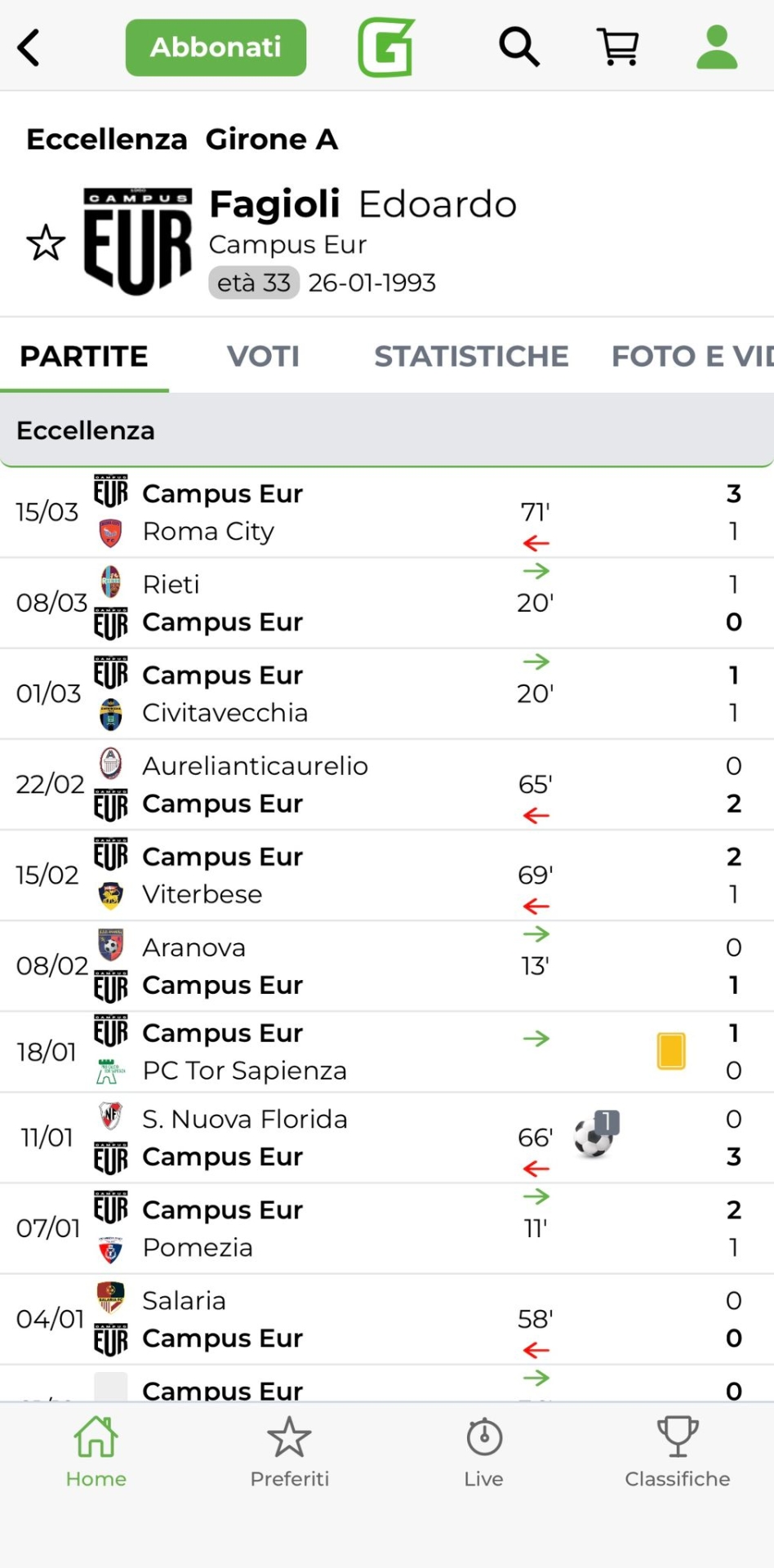Open Preferiti star in bottom bar
The height and width of the screenshot is (1568, 774).
tap(289, 1452)
